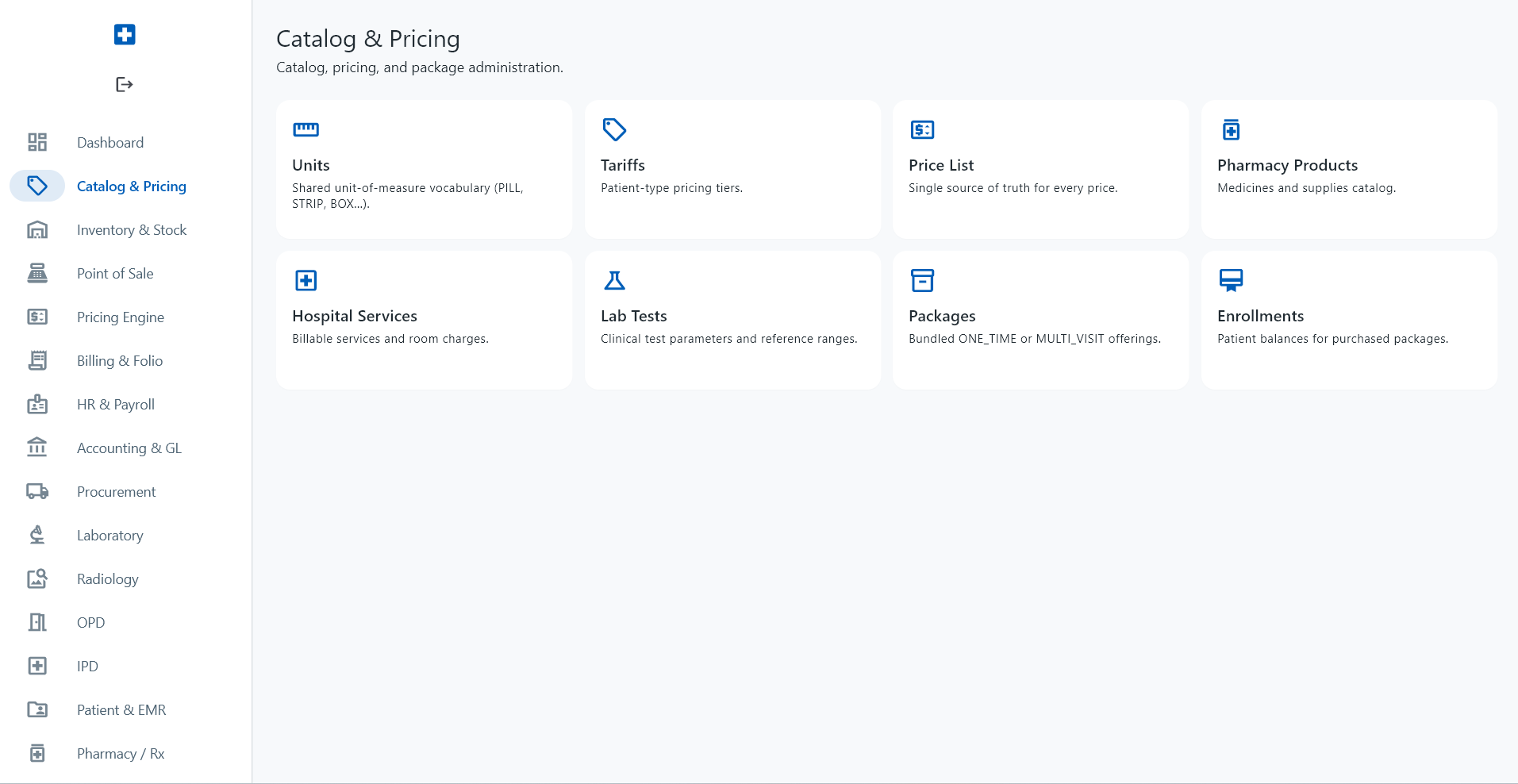Go to Point of Sale label
The width and height of the screenshot is (1518, 784).
click(x=115, y=274)
